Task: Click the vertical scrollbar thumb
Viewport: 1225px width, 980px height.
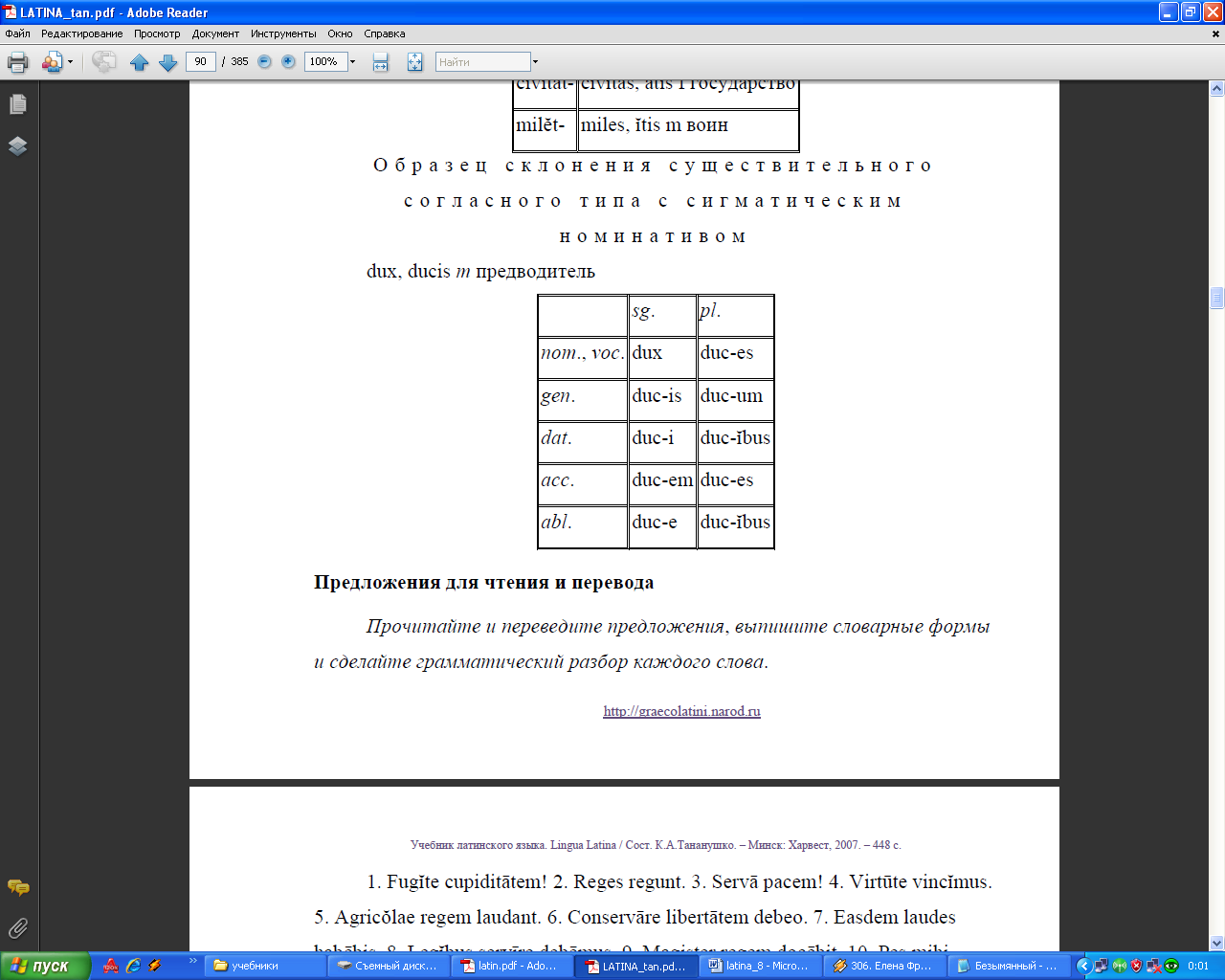Action: point(1216,298)
